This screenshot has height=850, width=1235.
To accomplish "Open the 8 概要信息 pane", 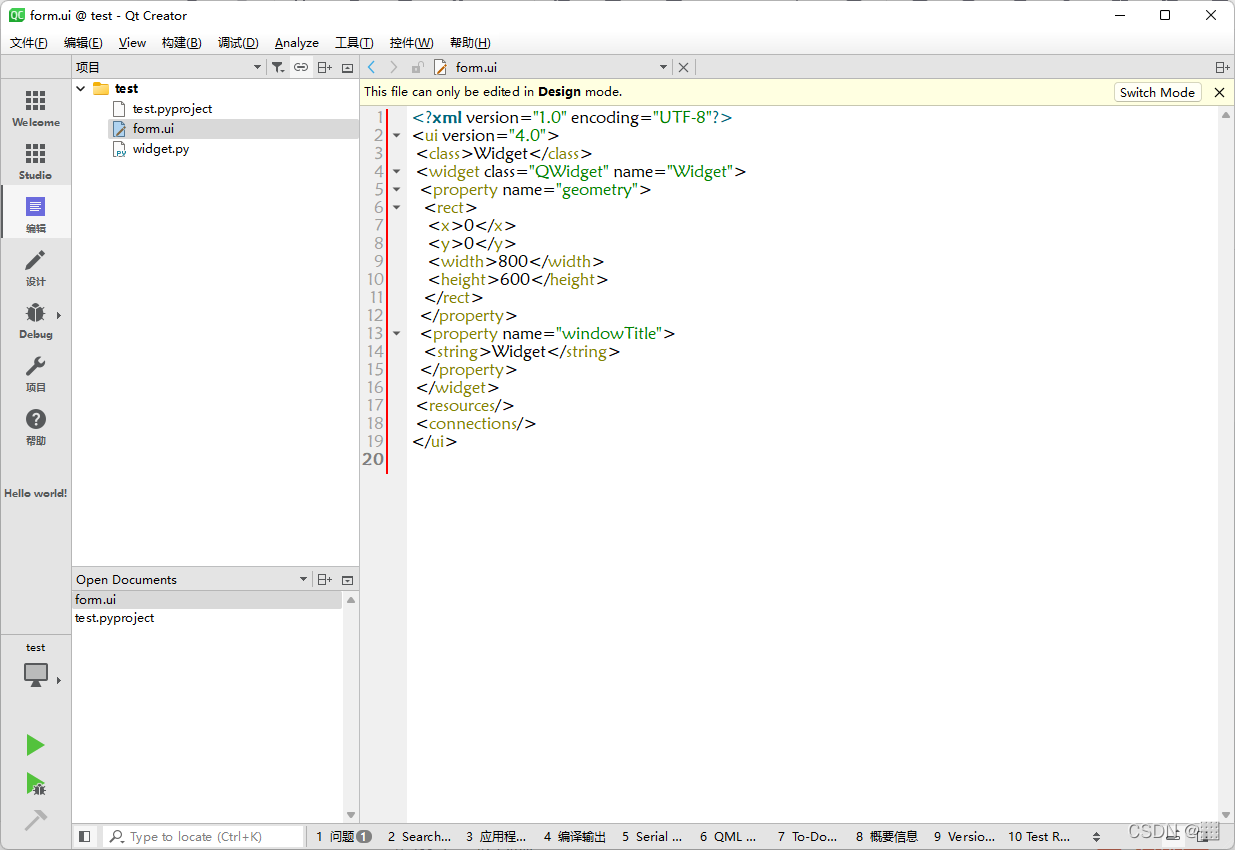I will [x=886, y=836].
